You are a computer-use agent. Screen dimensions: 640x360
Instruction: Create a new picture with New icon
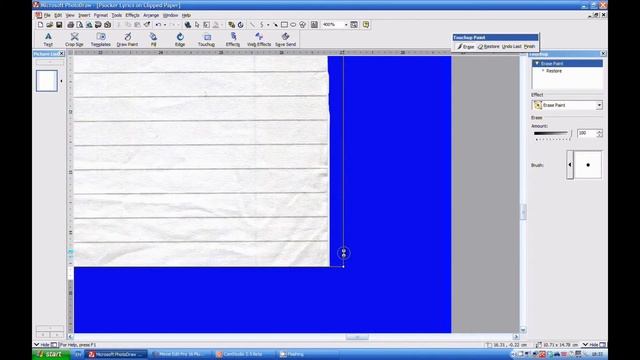[40, 25]
